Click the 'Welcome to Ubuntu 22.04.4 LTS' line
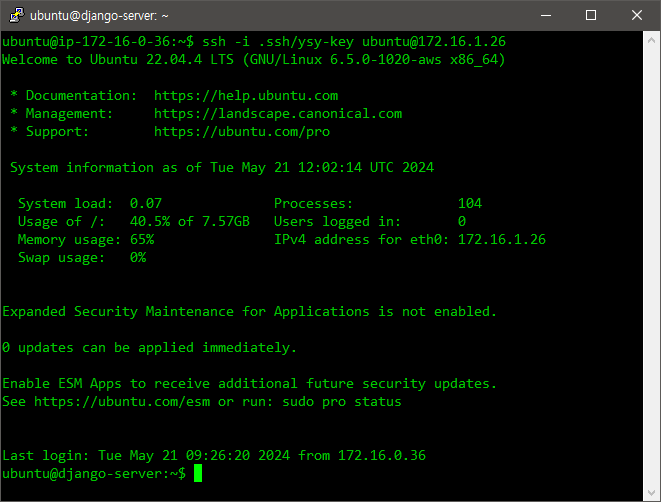 click(253, 60)
